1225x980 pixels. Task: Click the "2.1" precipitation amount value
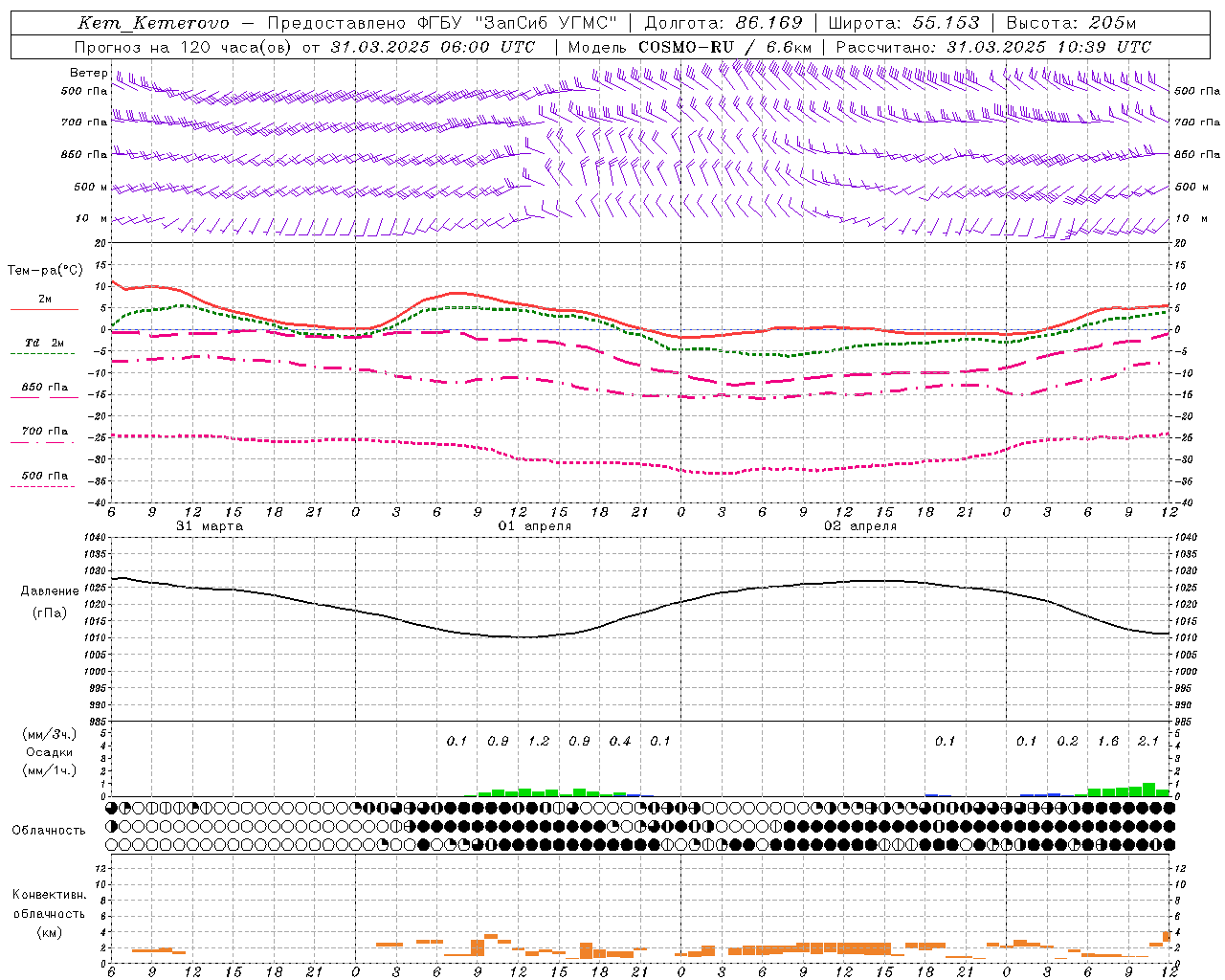[x=1148, y=742]
